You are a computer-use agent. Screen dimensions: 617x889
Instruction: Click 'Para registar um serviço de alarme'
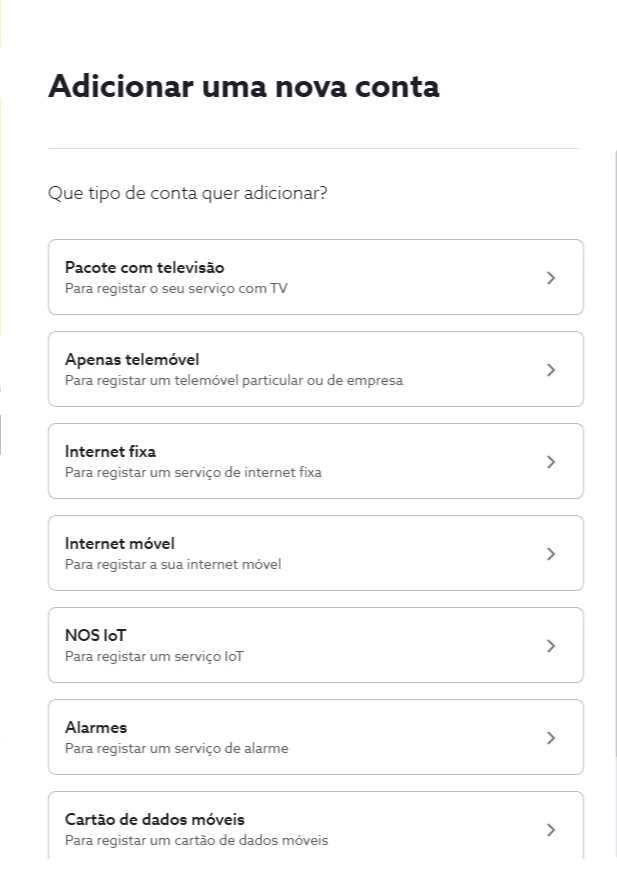tap(176, 749)
